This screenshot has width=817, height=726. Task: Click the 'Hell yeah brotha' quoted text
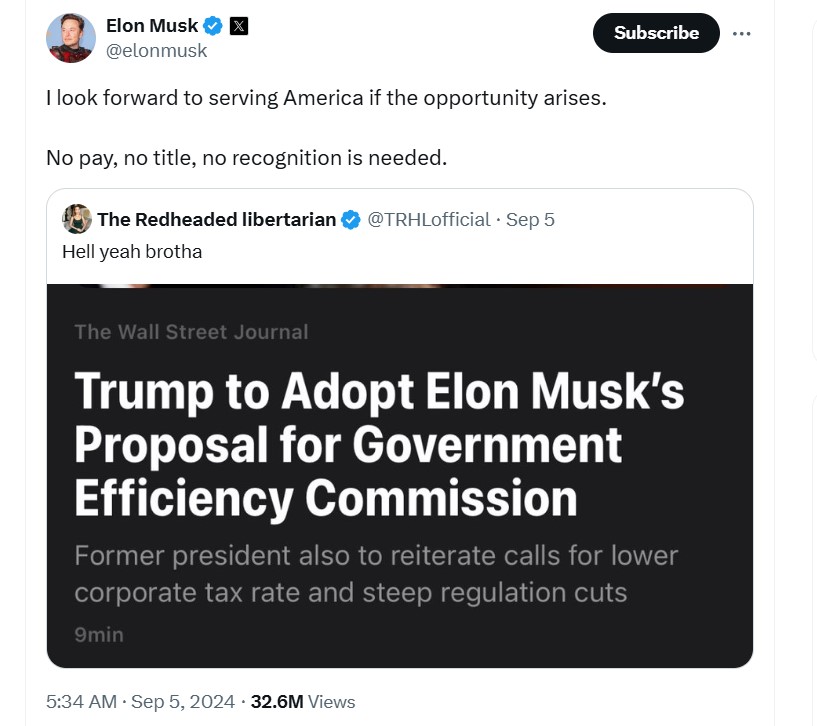click(132, 251)
